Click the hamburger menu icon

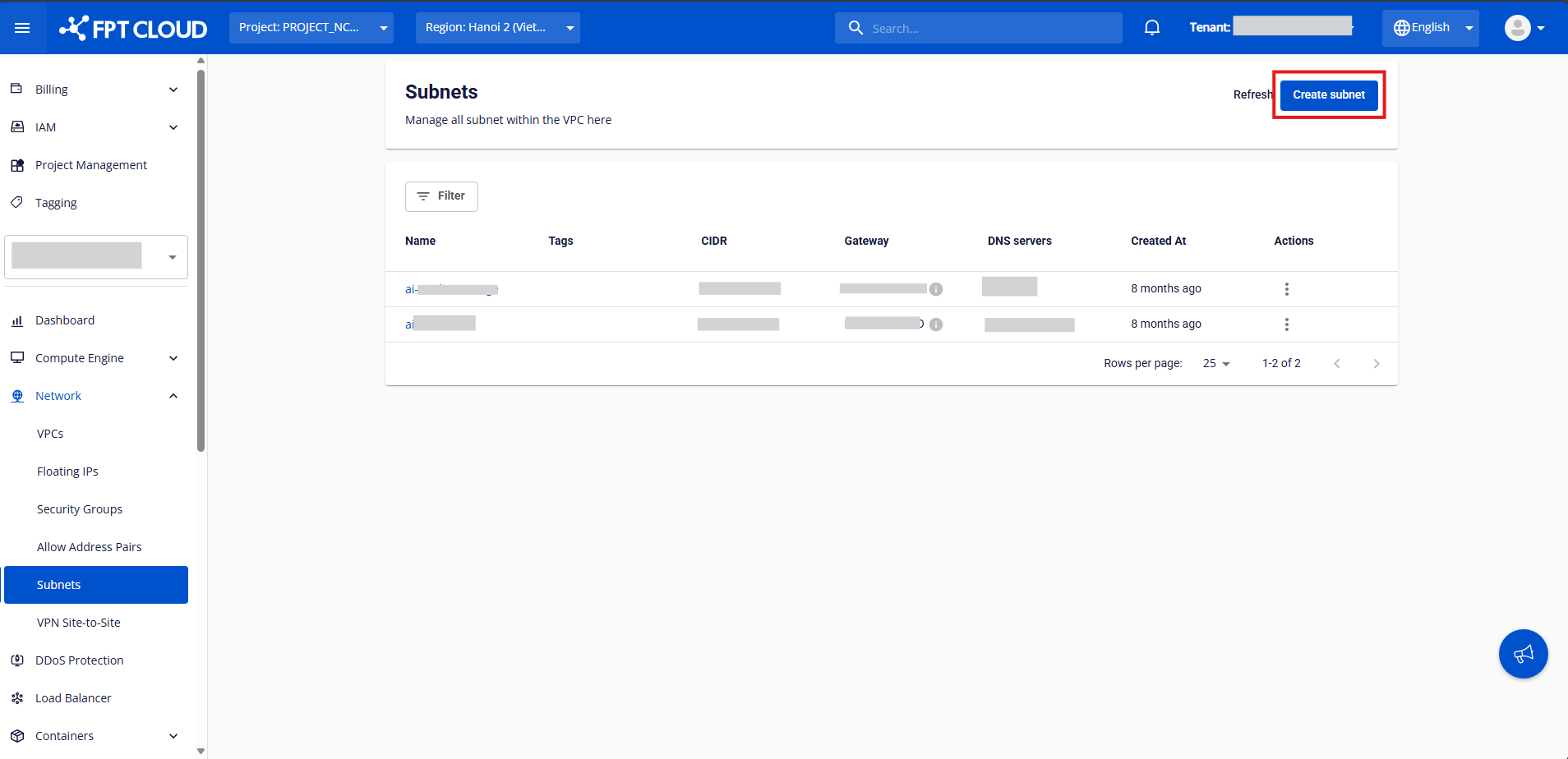pos(22,28)
